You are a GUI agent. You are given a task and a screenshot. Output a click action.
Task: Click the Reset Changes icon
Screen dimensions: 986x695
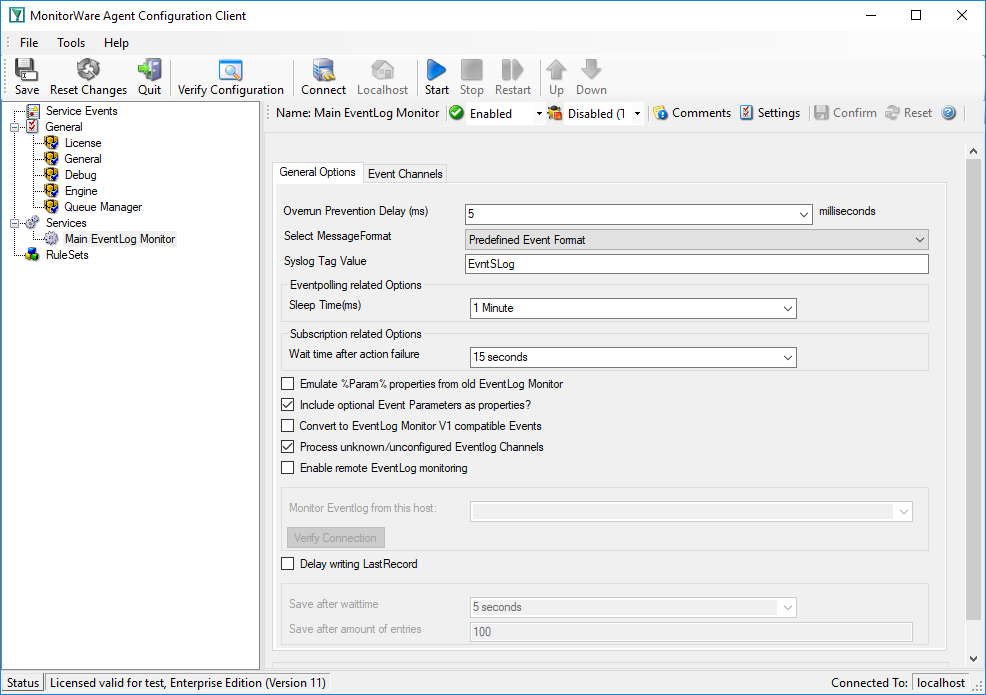coord(88,70)
